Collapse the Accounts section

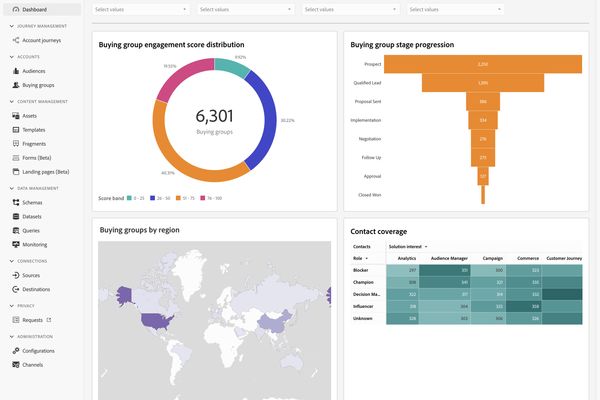[x=11, y=57]
